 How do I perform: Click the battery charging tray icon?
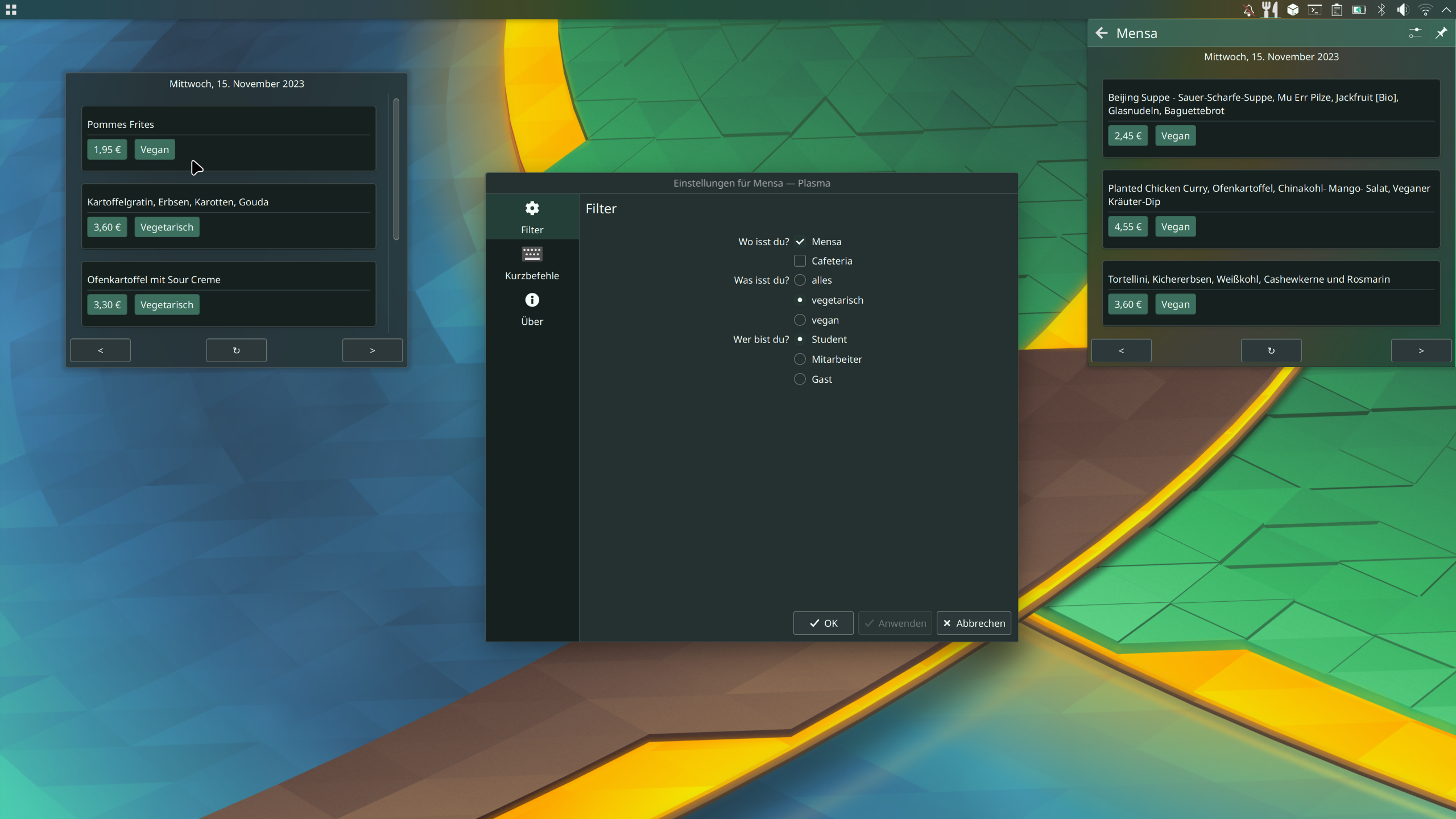[1359, 10]
